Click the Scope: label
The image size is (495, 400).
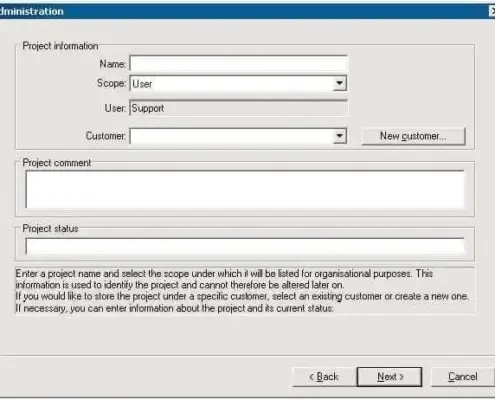(x=112, y=83)
